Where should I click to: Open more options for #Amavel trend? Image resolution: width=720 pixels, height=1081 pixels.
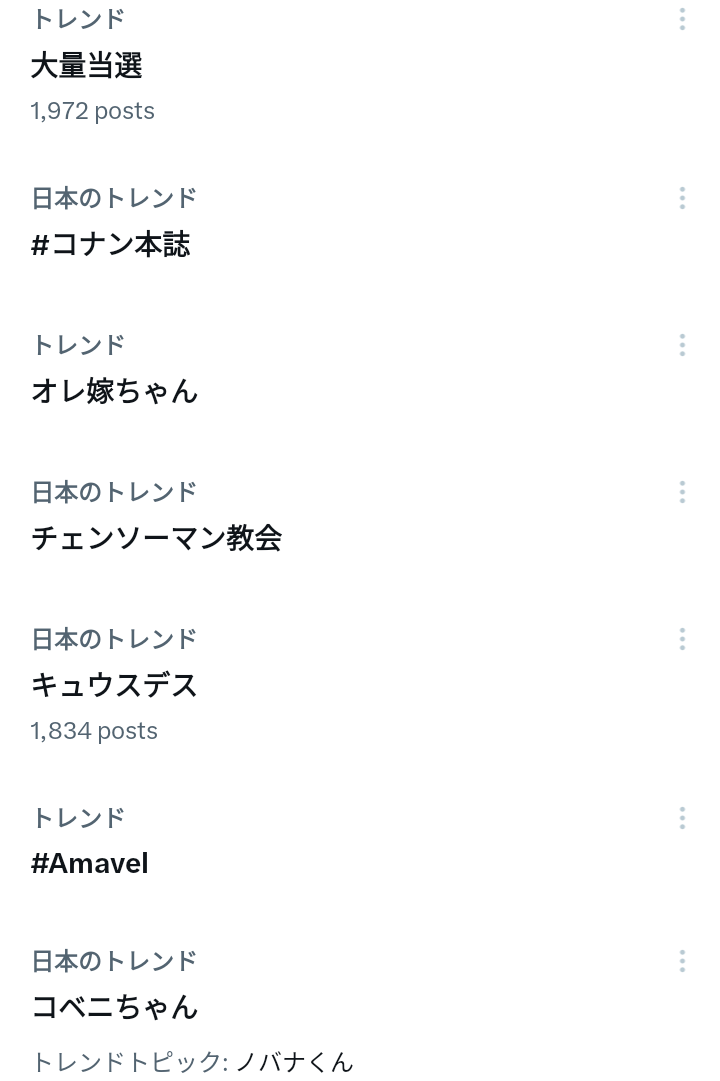point(682,817)
